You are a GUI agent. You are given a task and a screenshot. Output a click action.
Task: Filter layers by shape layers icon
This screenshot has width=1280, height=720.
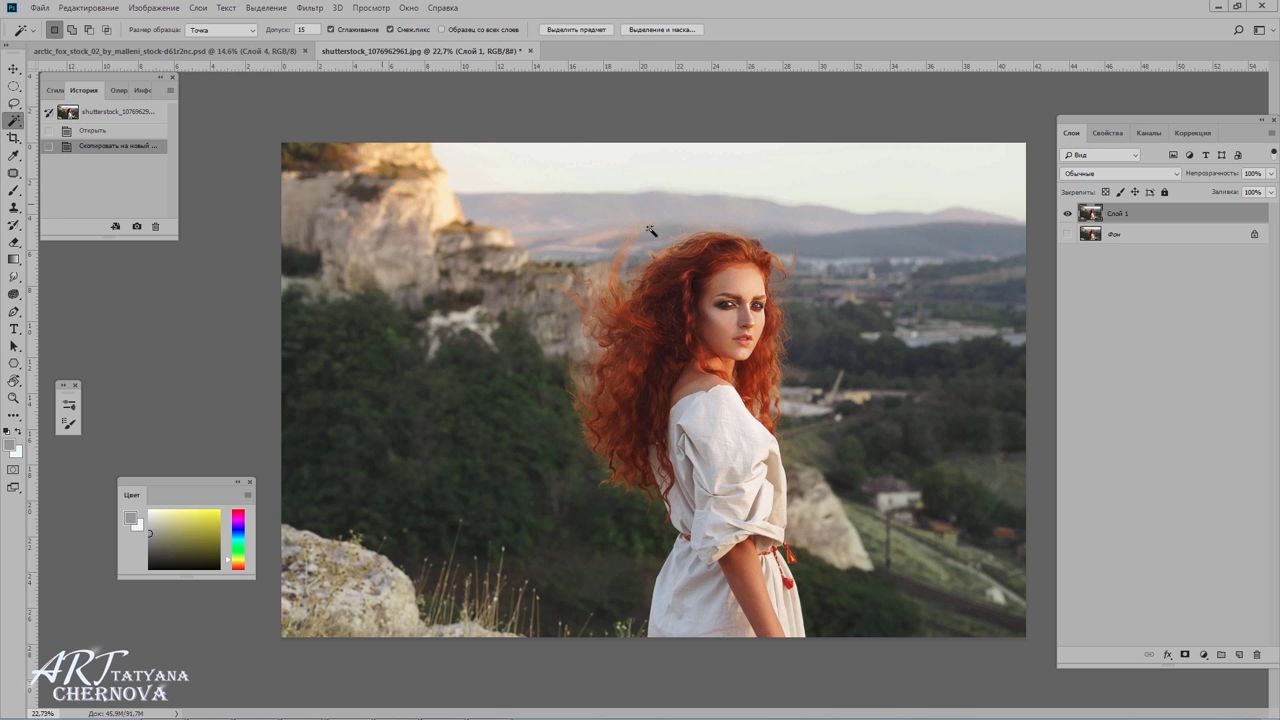(x=1221, y=155)
